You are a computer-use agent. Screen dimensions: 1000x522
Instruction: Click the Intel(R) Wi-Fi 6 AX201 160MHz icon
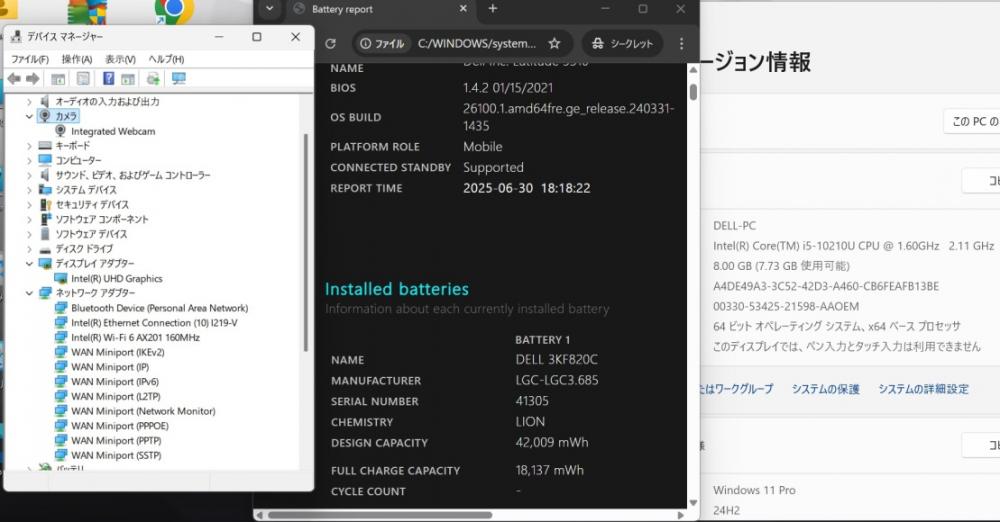pyautogui.click(x=61, y=337)
